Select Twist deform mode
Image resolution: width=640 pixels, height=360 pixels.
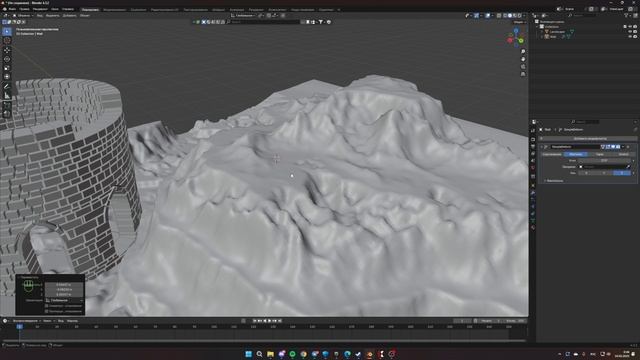coord(552,154)
